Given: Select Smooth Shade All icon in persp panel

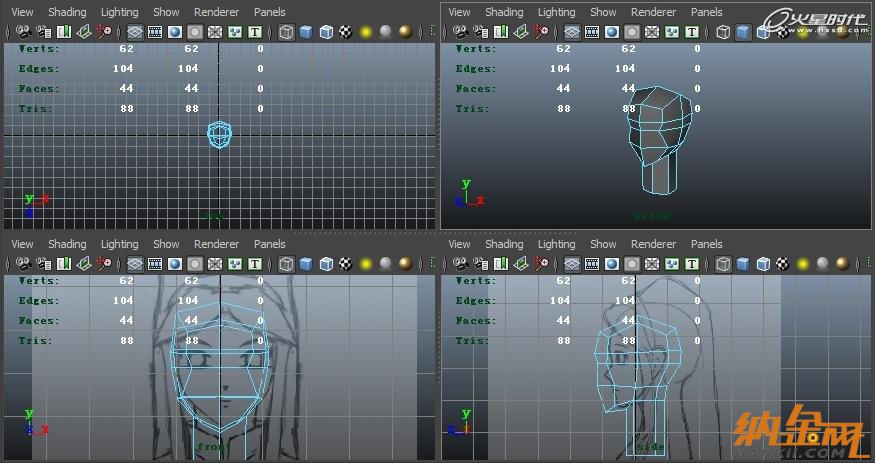Looking at the screenshot, I should click(x=743, y=32).
